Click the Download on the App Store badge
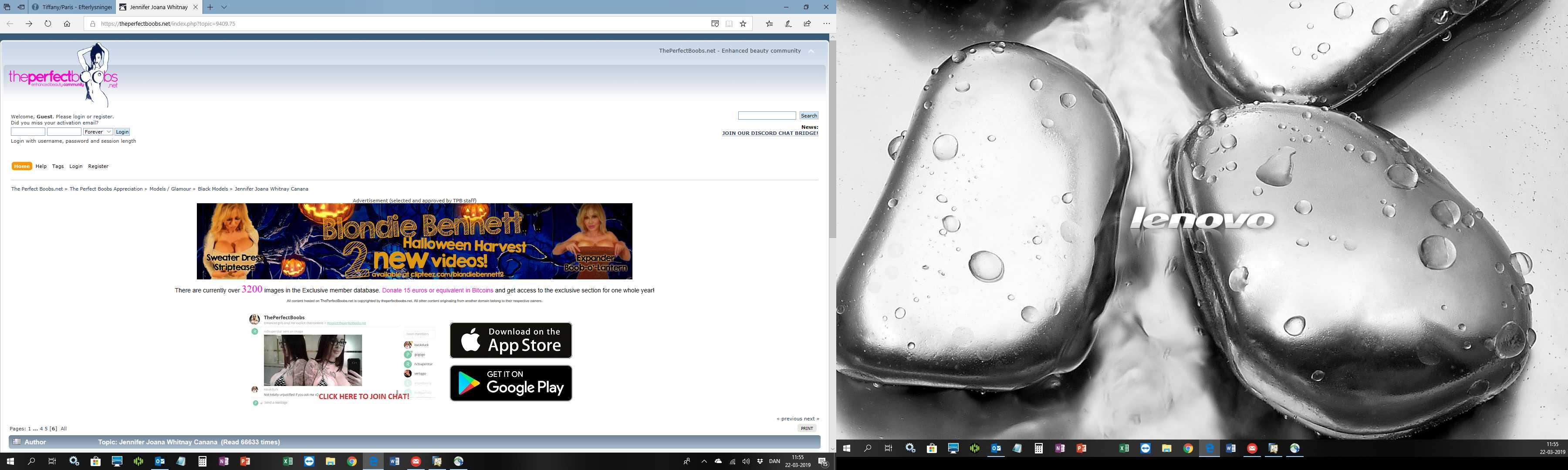The width and height of the screenshot is (1568, 470). click(511, 340)
